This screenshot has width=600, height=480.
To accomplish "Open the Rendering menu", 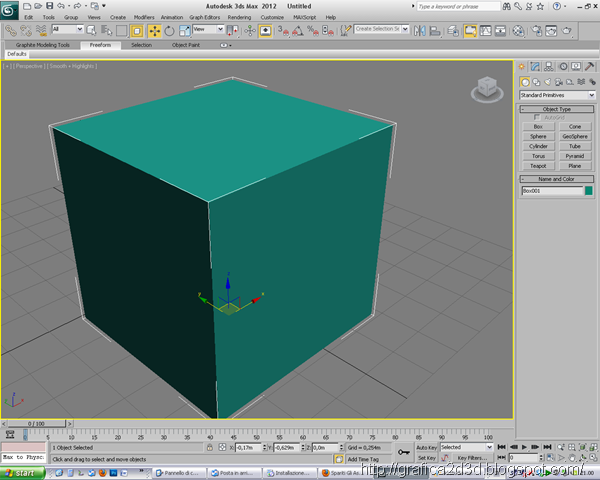I will [x=239, y=17].
